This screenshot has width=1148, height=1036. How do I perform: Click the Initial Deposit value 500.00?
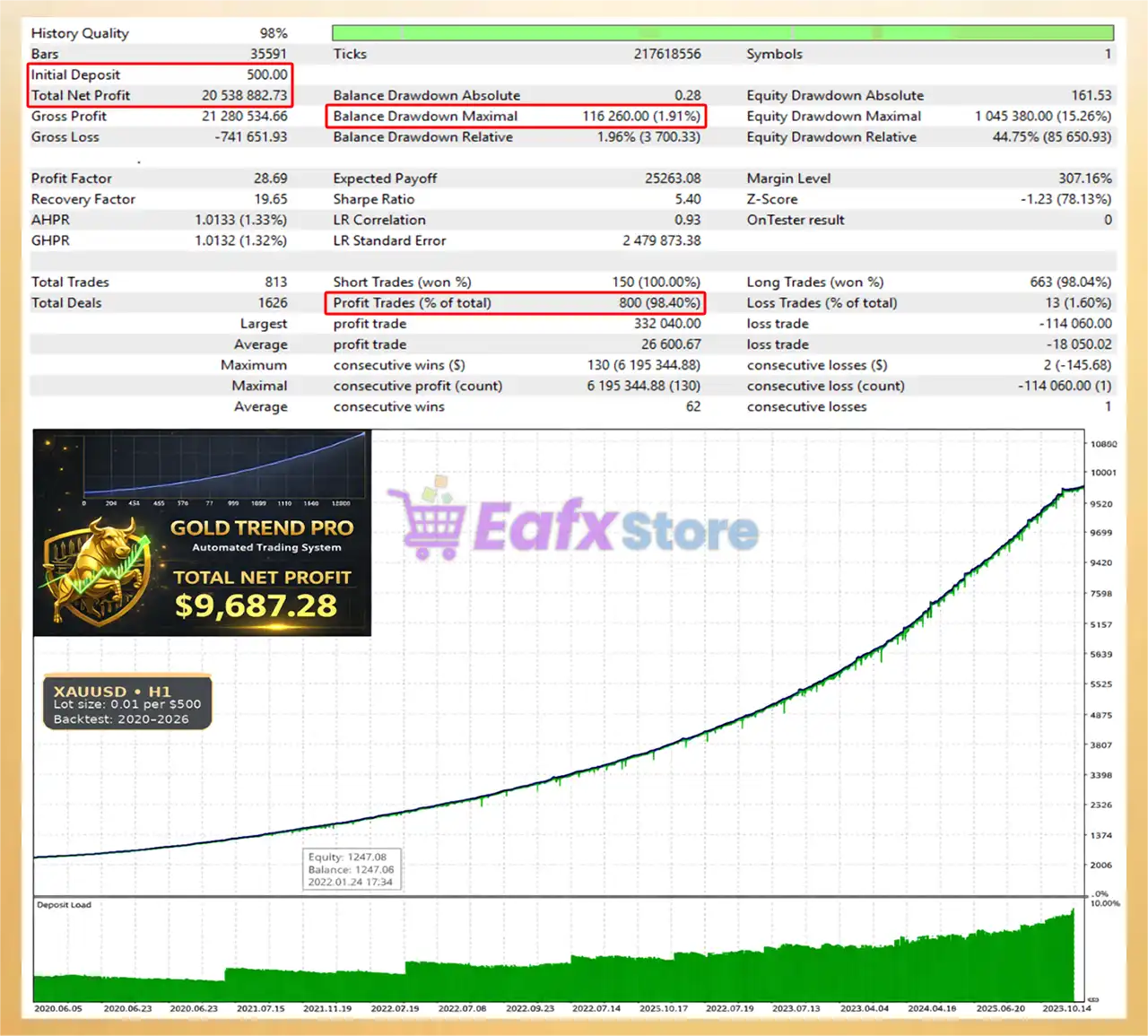pyautogui.click(x=266, y=75)
